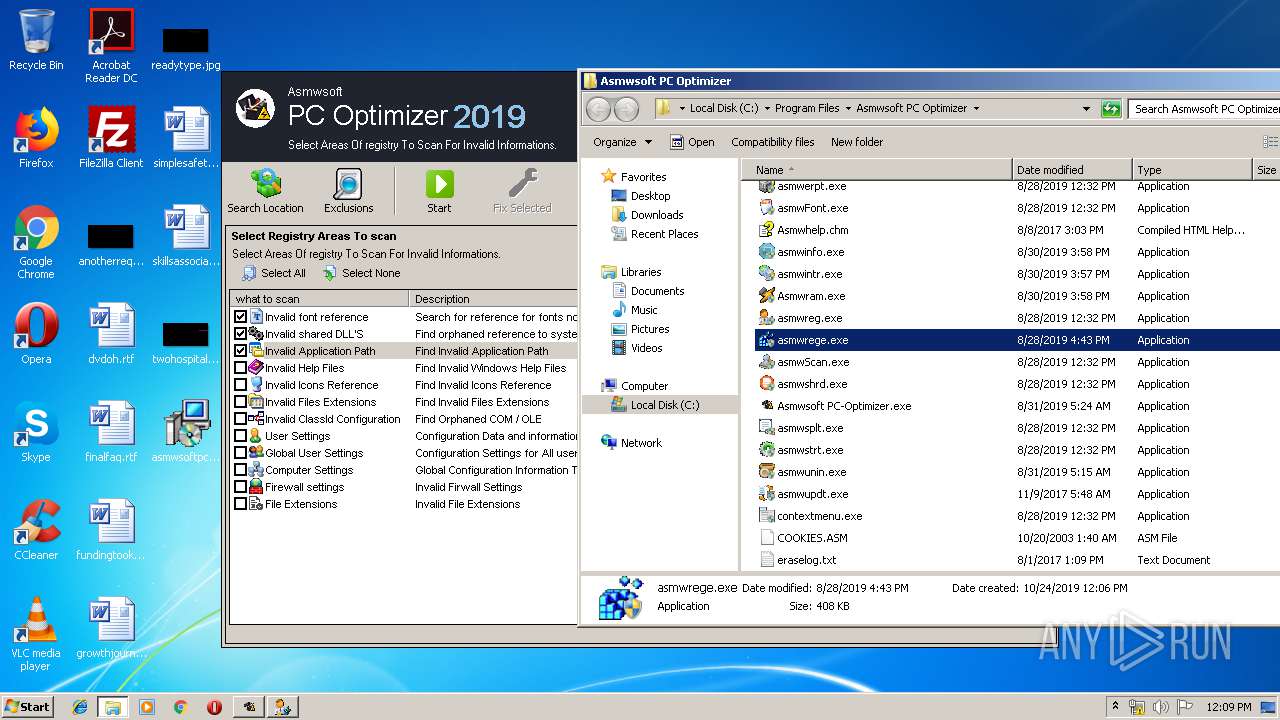This screenshot has height=720, width=1280.
Task: Select asmwstrt.exe file icon
Action: [767, 450]
